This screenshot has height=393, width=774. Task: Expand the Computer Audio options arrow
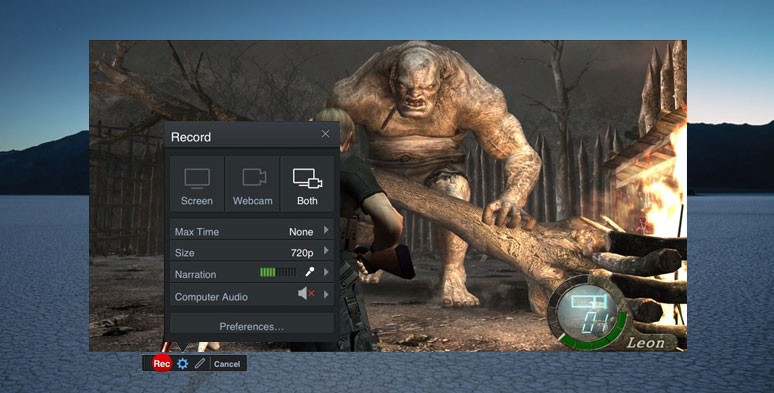326,294
